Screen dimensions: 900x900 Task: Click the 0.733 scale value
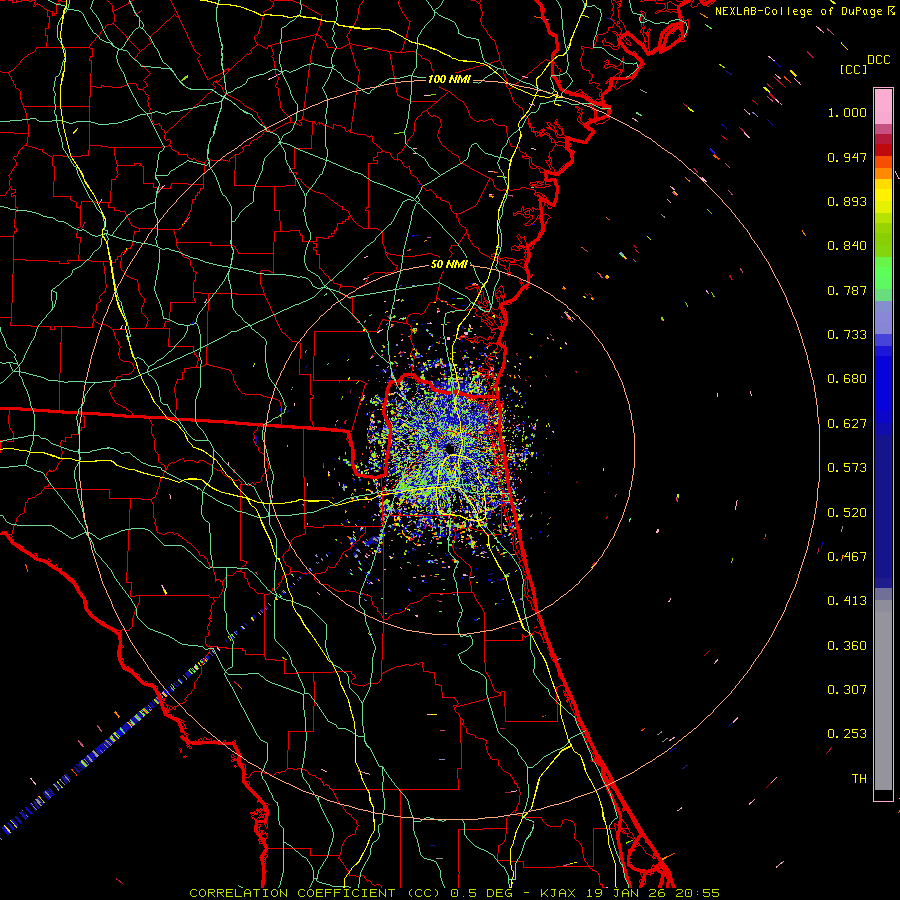click(847, 335)
